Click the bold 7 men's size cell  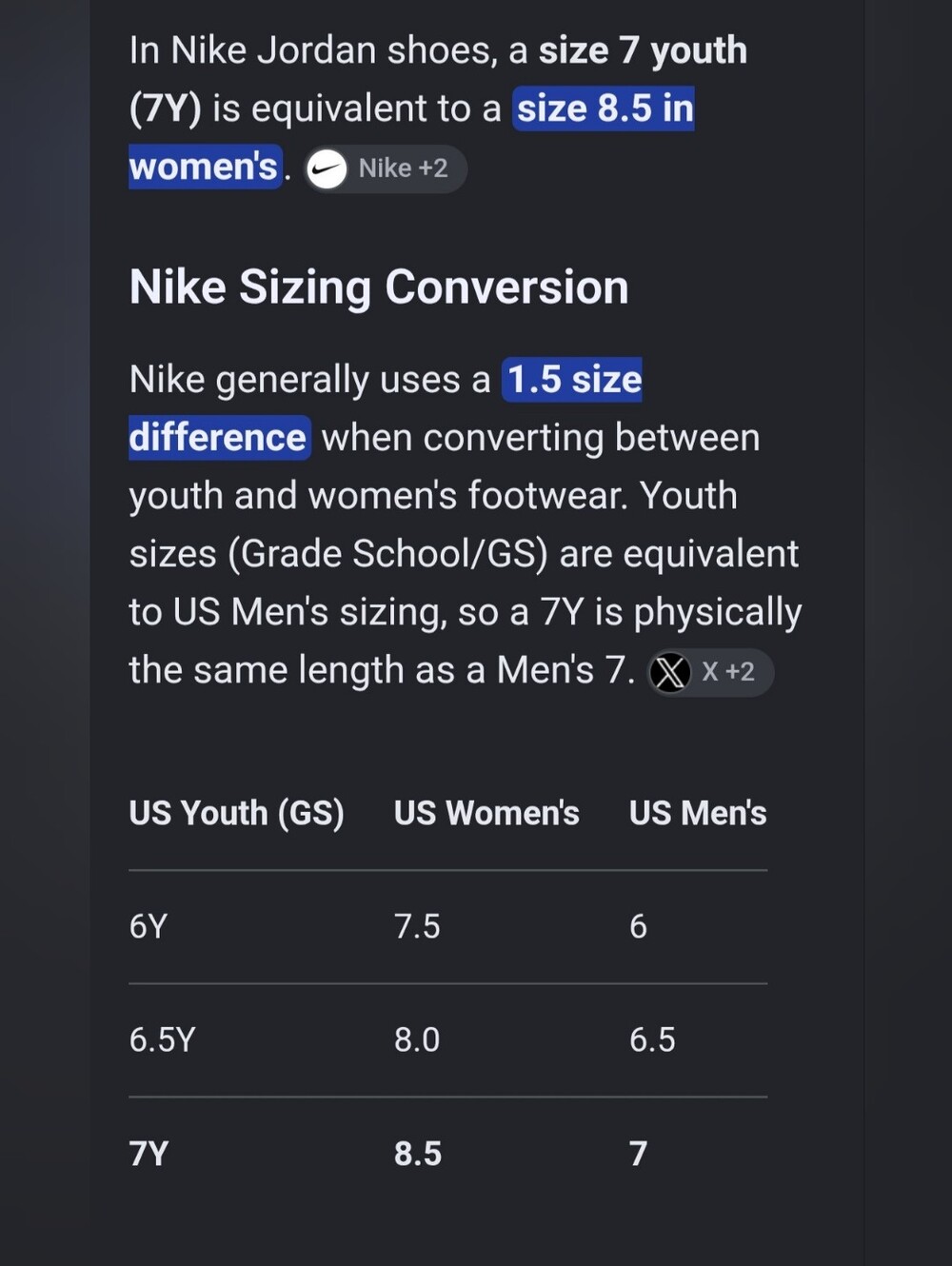(638, 1154)
